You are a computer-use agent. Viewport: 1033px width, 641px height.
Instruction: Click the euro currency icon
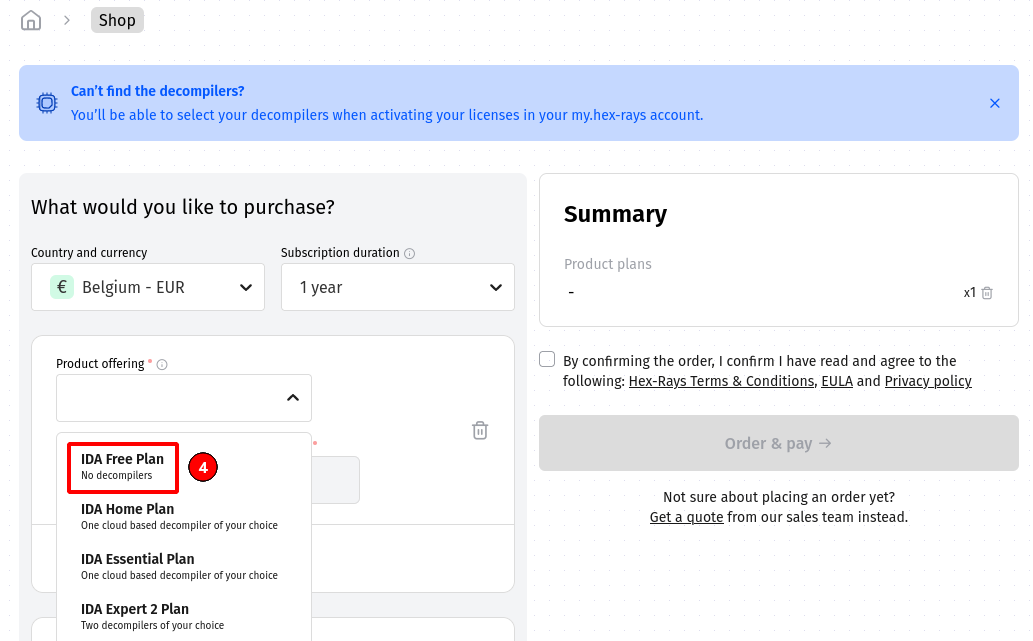pyautogui.click(x=62, y=287)
